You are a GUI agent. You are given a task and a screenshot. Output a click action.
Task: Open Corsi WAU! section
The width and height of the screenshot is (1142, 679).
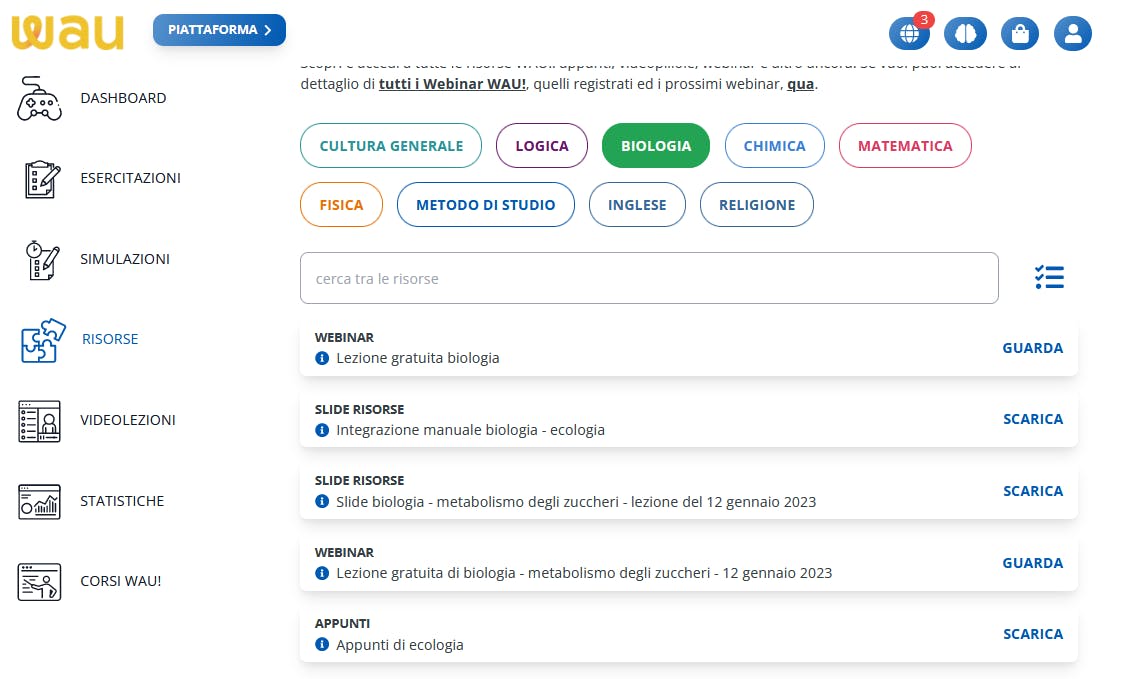pyautogui.click(x=120, y=581)
